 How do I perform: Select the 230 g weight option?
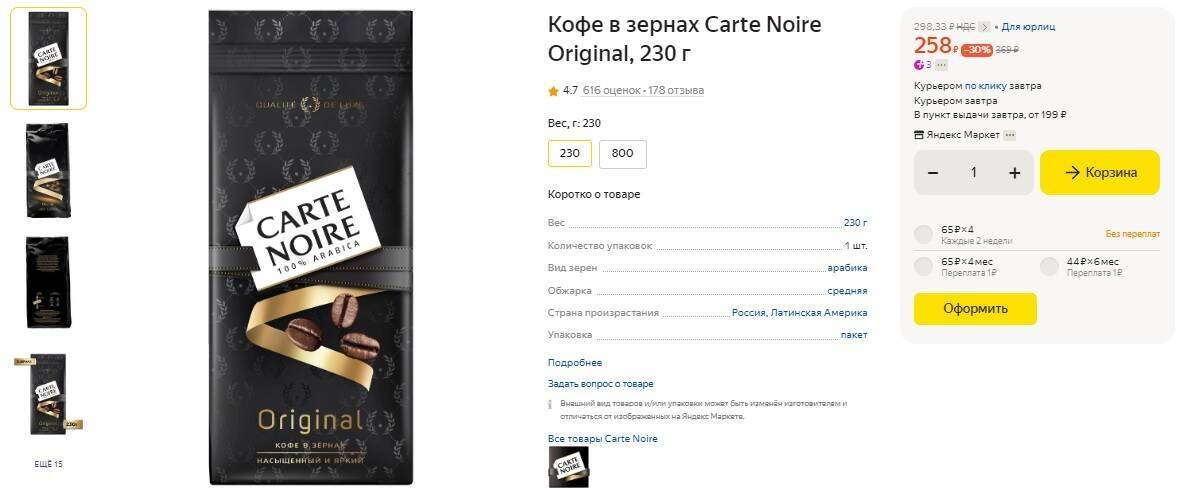click(x=569, y=154)
